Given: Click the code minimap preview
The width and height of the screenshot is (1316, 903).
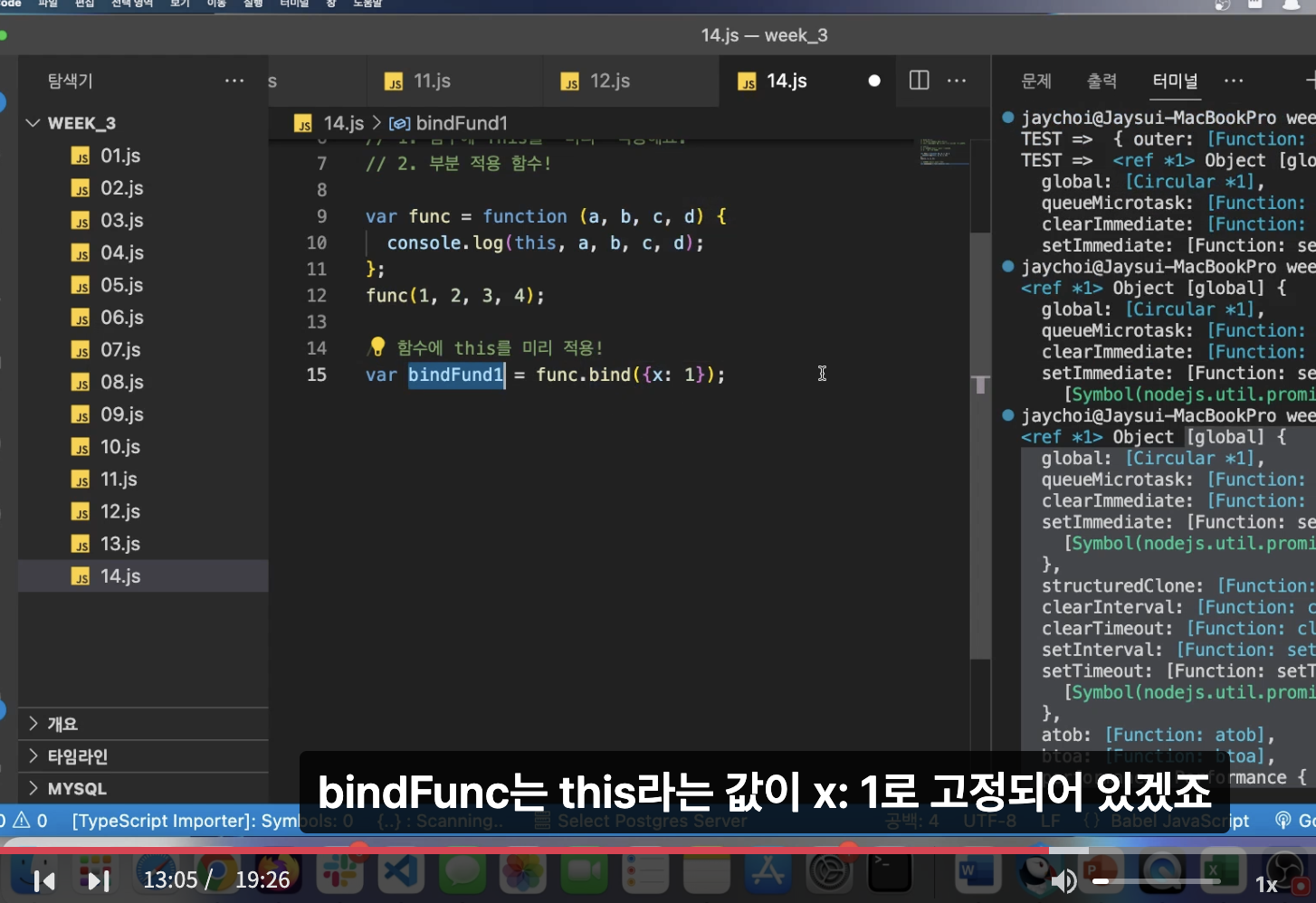Looking at the screenshot, I should (x=943, y=152).
